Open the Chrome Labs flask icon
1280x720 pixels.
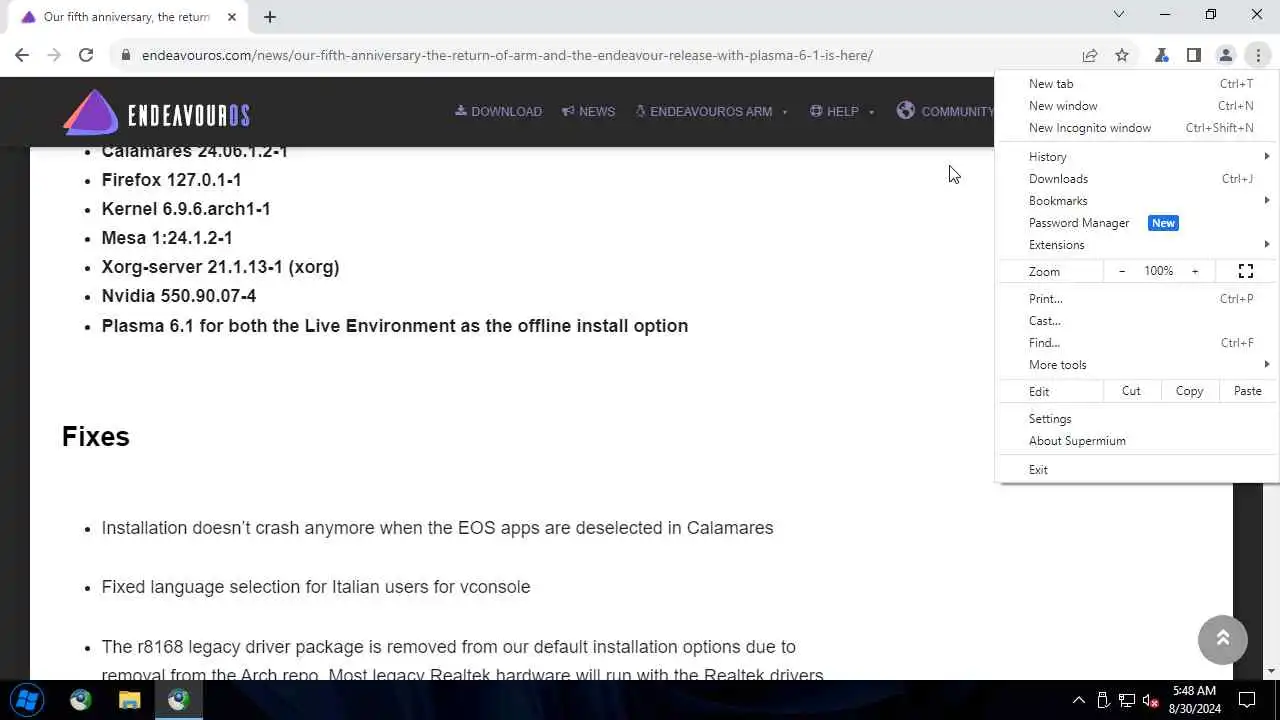(x=1162, y=55)
